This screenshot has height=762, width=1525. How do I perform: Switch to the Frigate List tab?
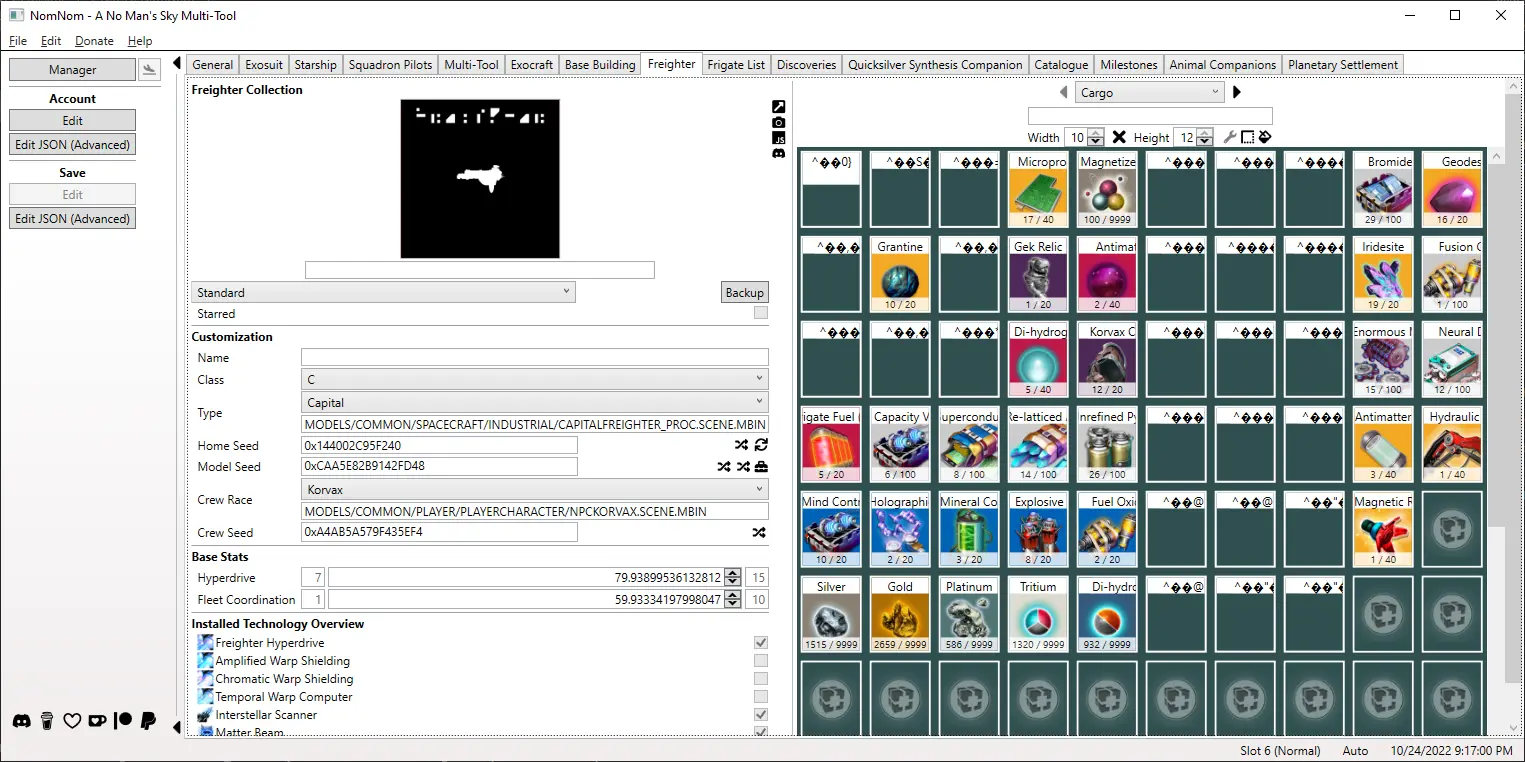click(736, 65)
